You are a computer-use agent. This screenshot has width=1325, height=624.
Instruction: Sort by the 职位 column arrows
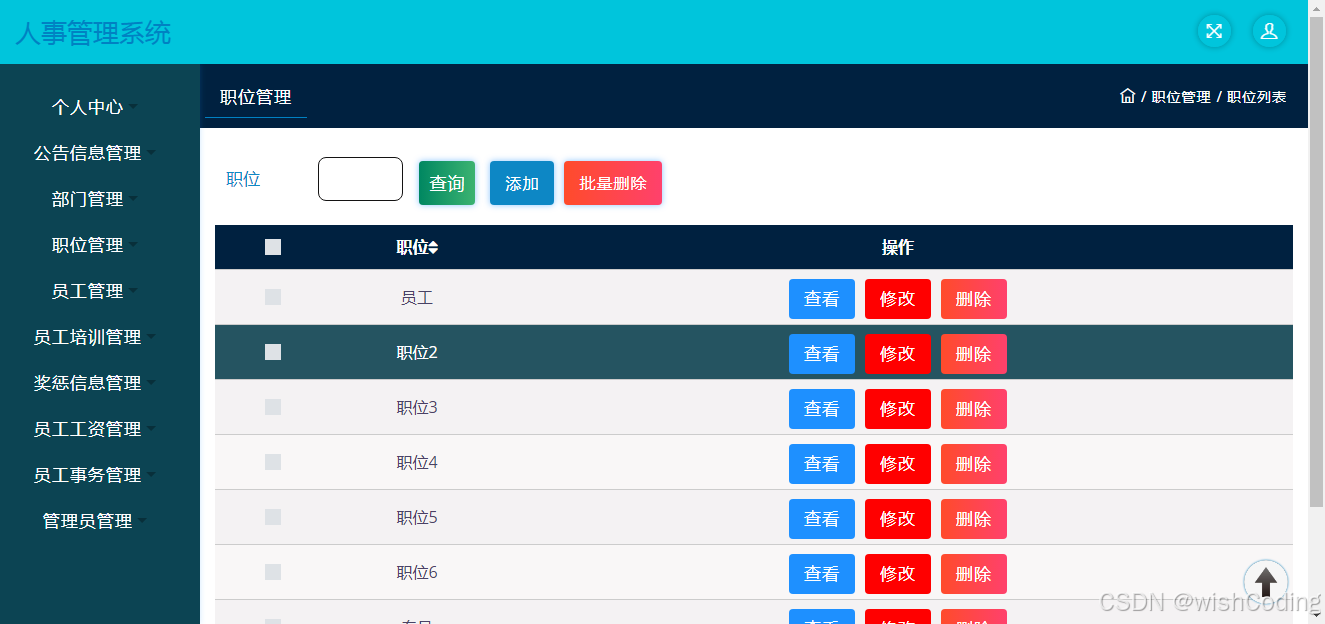(433, 248)
